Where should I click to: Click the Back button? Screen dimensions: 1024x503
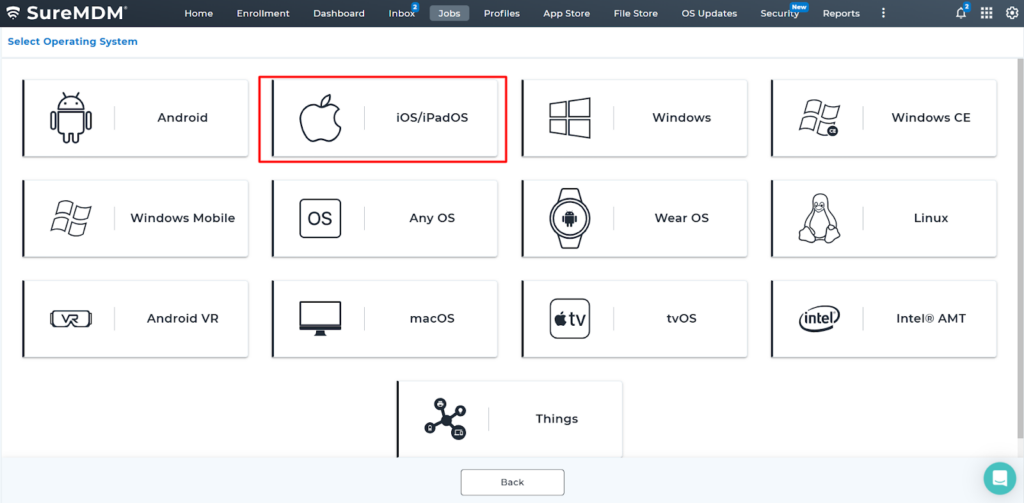click(513, 482)
